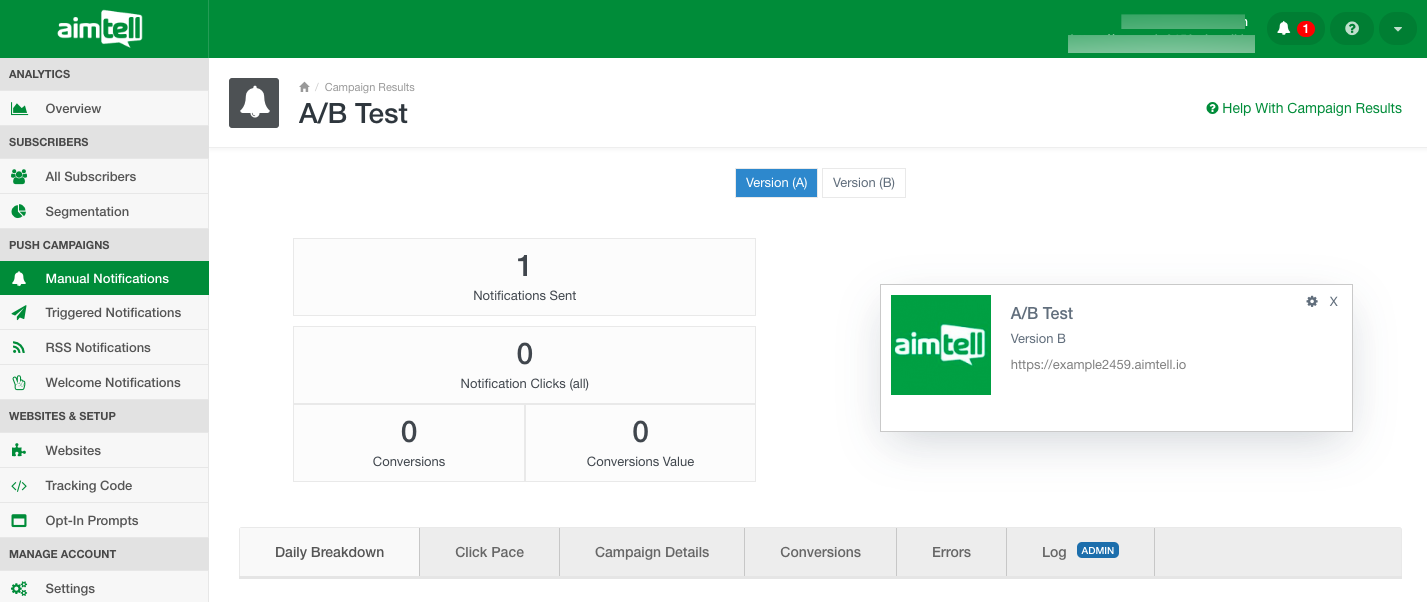1427x602 pixels.
Task: Click the home icon in the breadcrumb
Action: point(304,88)
